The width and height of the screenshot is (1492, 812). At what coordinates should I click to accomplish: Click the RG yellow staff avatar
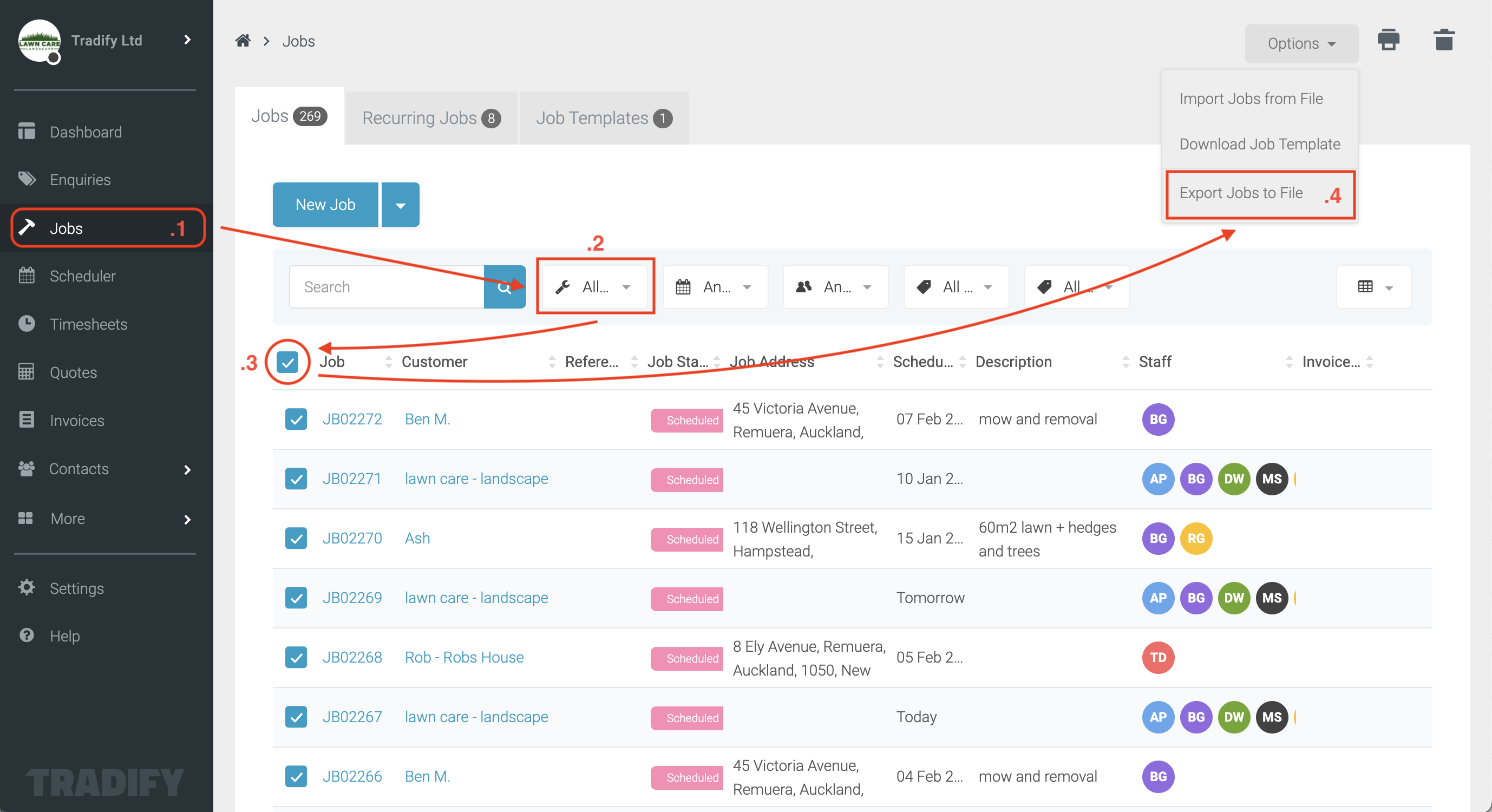[x=1195, y=538]
